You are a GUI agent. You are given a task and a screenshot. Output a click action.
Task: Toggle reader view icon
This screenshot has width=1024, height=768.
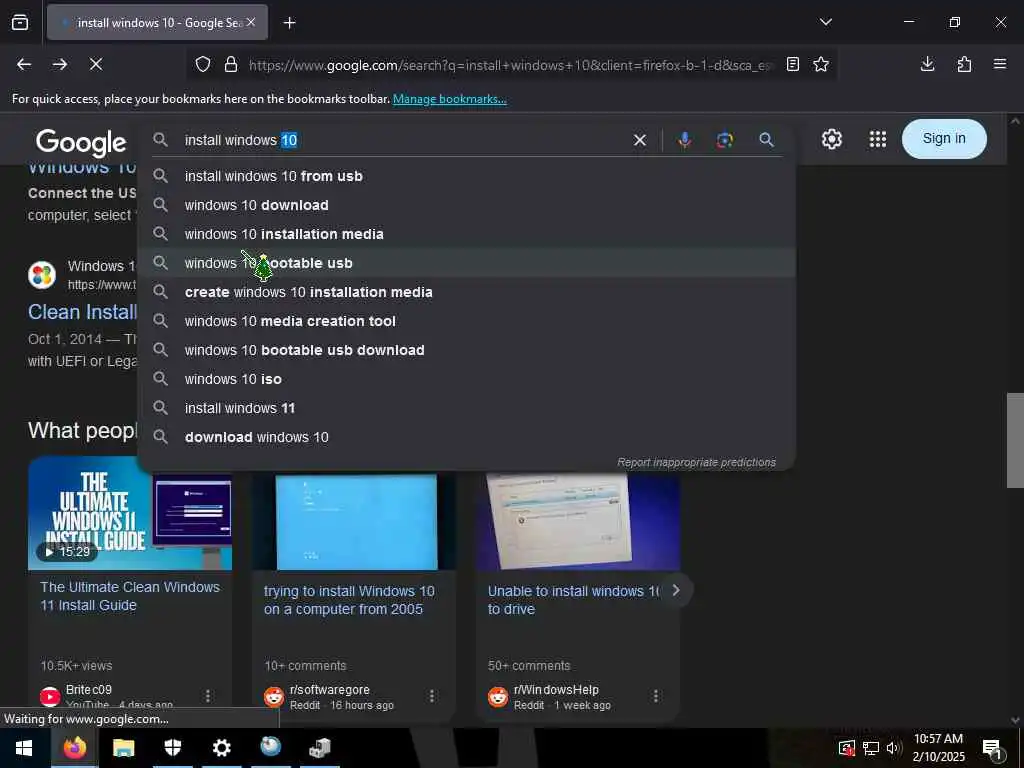pyautogui.click(x=792, y=65)
